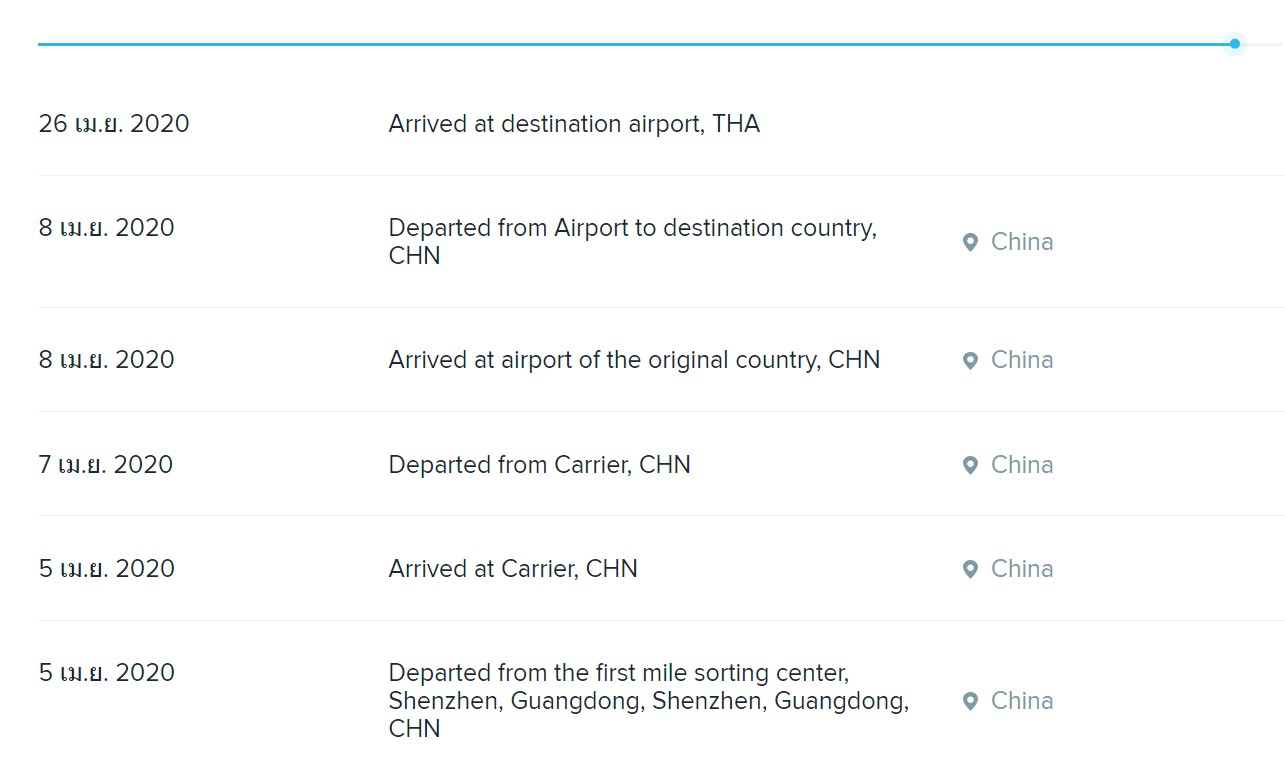This screenshot has width=1285, height=771.
Task: Click "China" label in first mile sorting row
Action: coord(1022,701)
